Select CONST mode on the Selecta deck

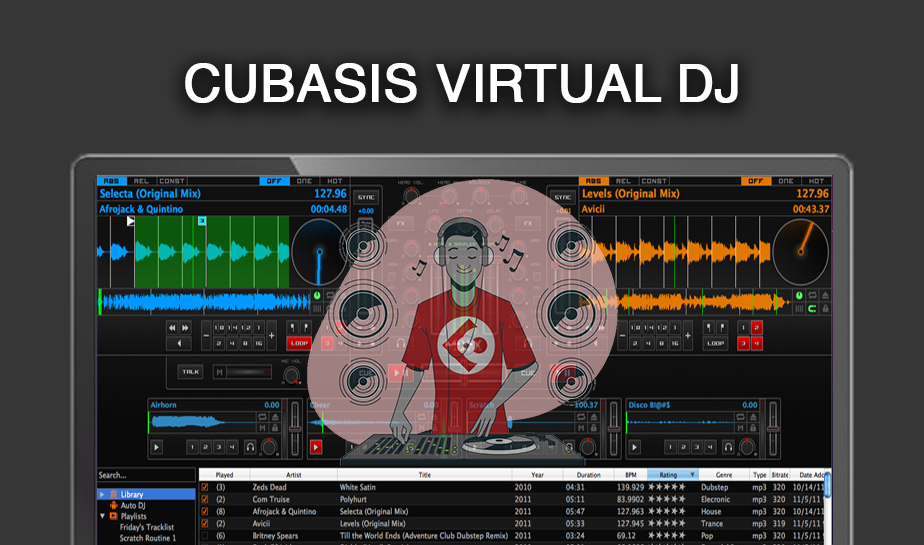click(x=172, y=181)
